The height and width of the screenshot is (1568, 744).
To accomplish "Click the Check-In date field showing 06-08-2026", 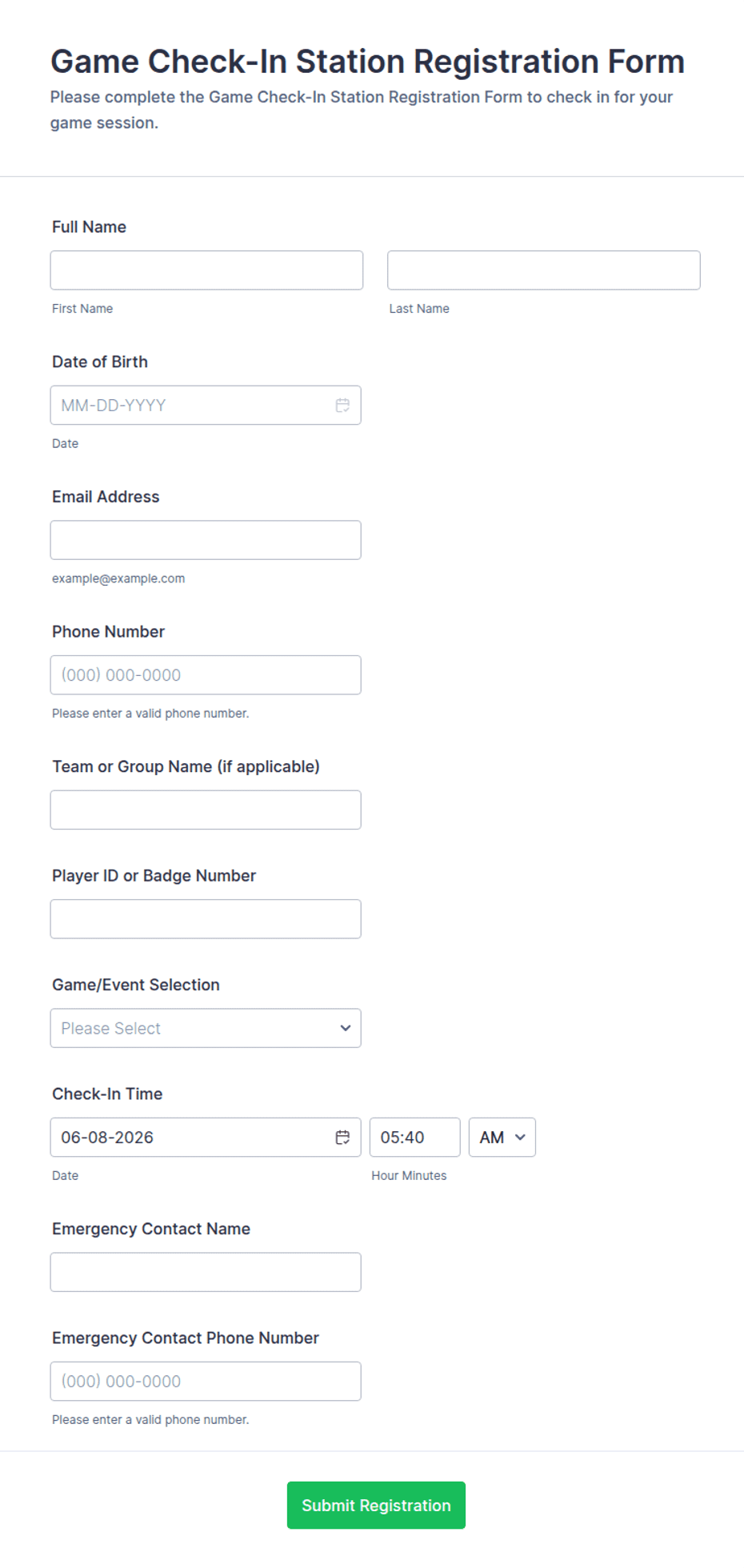I will tap(206, 1138).
